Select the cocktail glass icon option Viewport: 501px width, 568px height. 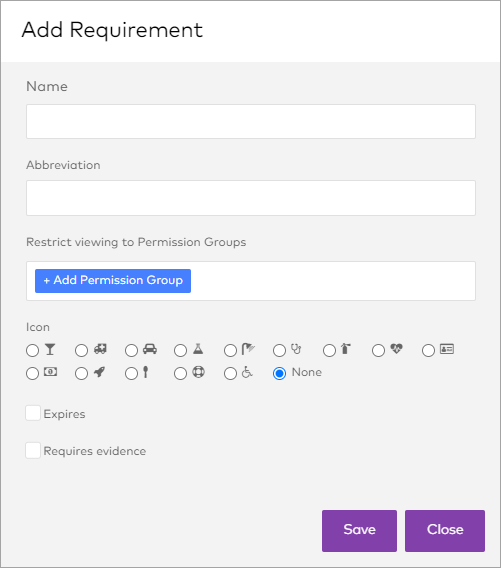[33, 350]
